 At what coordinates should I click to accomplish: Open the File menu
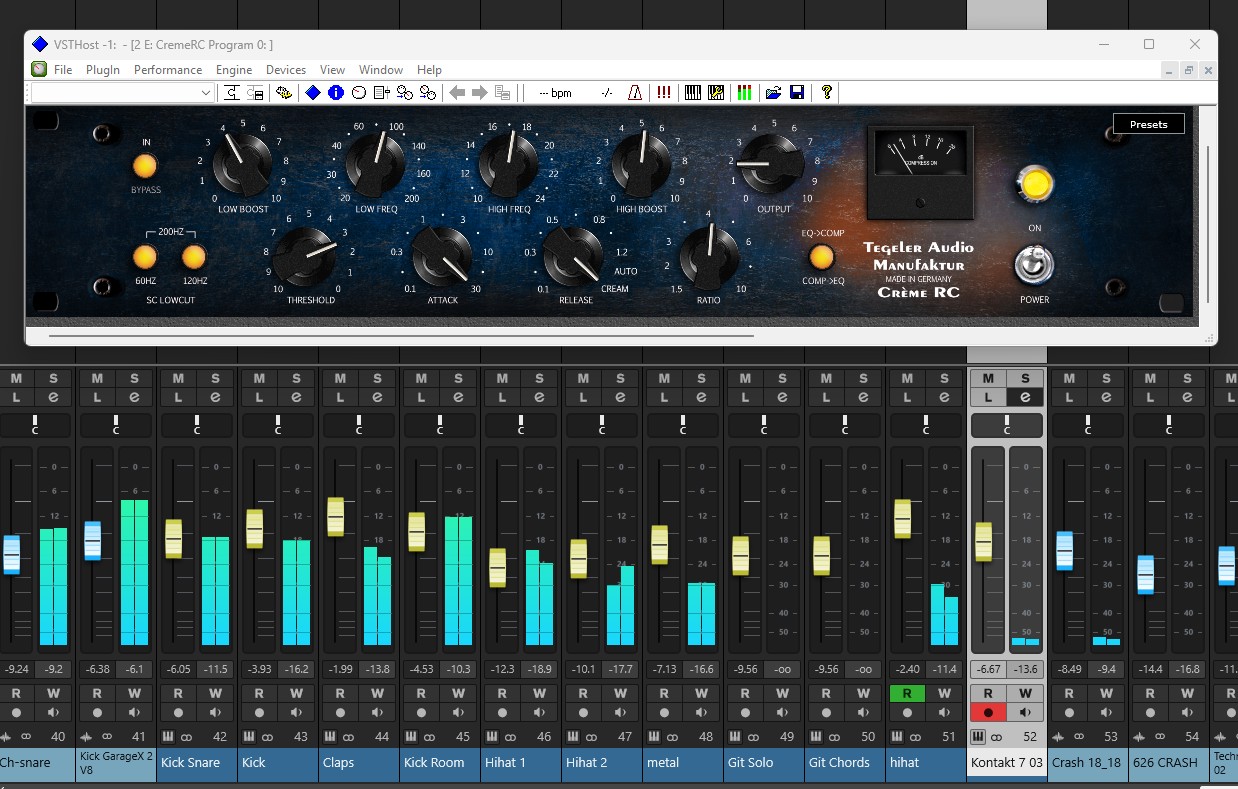click(63, 70)
